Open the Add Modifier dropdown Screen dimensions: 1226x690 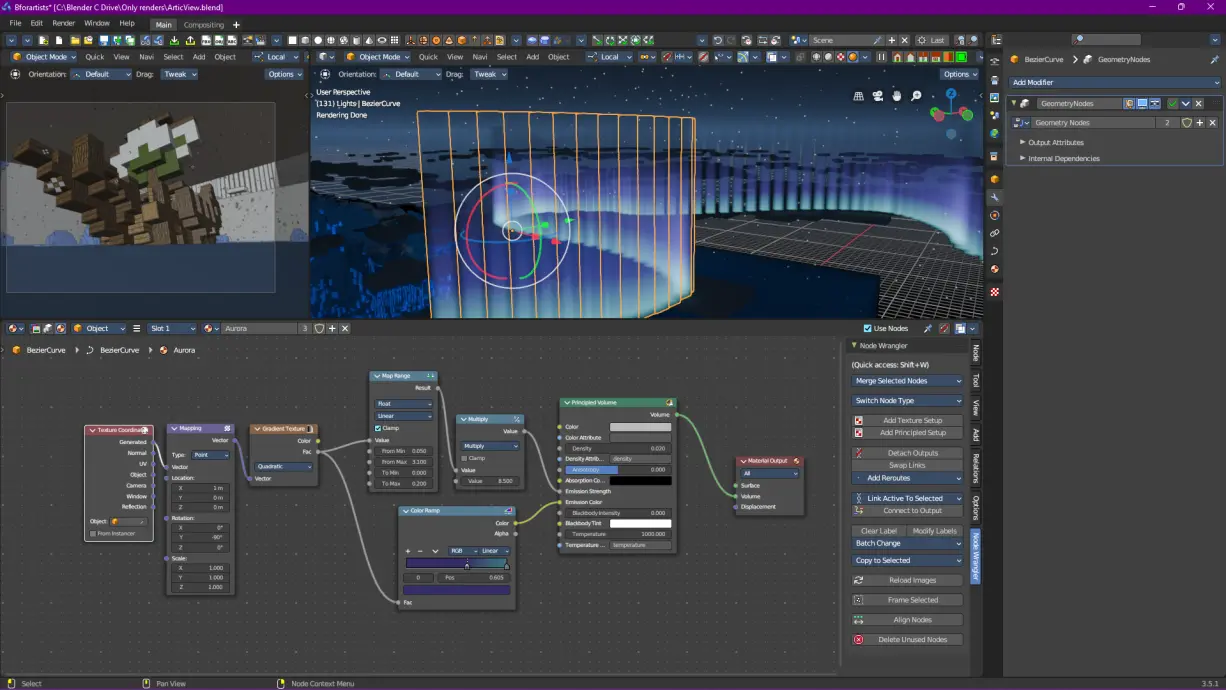click(1113, 82)
